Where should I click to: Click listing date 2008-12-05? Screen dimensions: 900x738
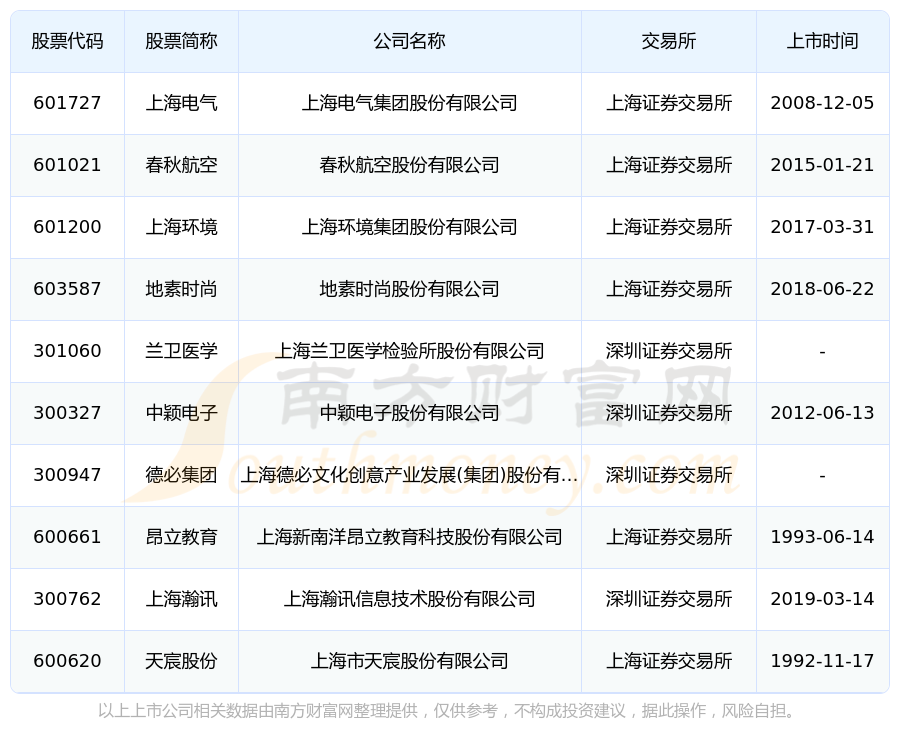(823, 103)
